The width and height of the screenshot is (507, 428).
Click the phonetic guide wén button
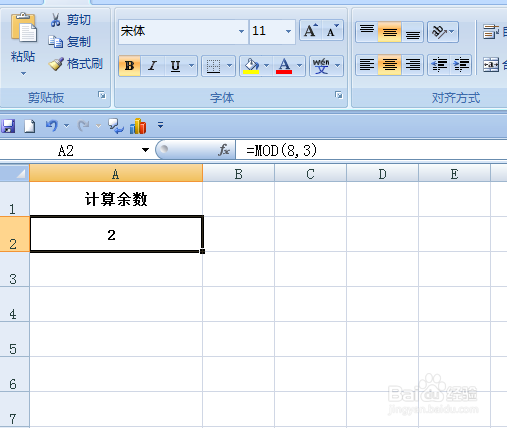pyautogui.click(x=321, y=66)
